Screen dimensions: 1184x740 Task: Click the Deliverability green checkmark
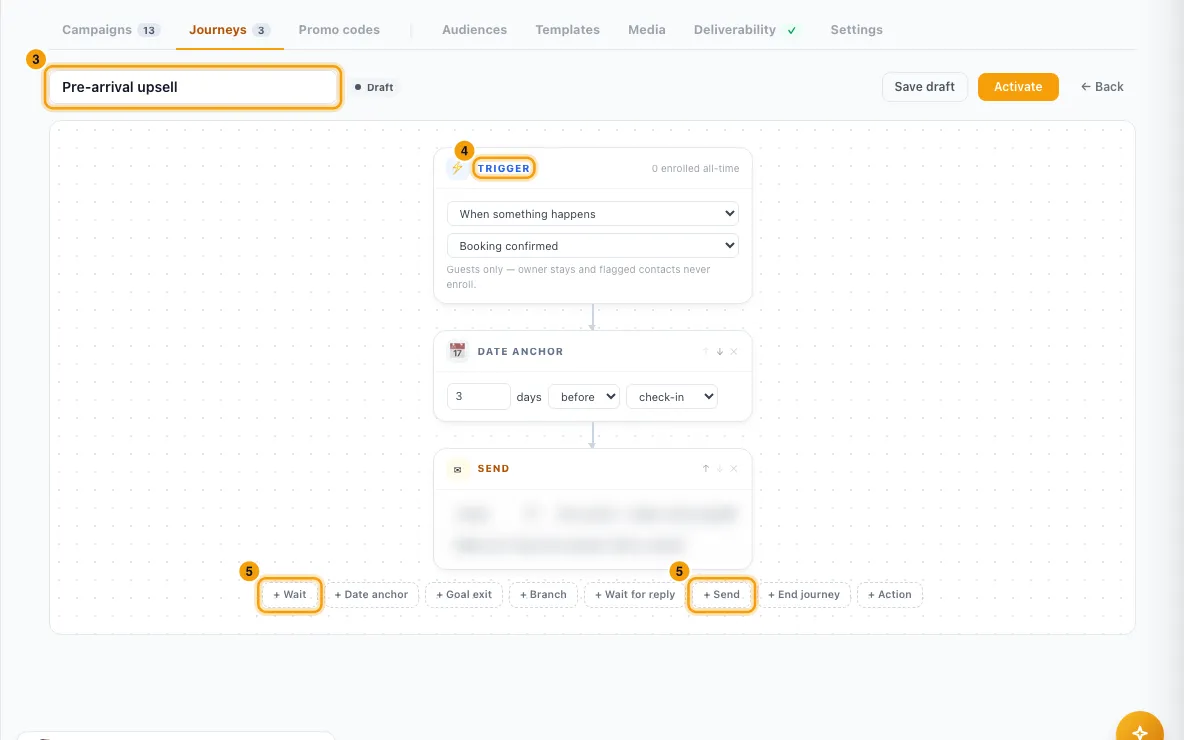[791, 30]
